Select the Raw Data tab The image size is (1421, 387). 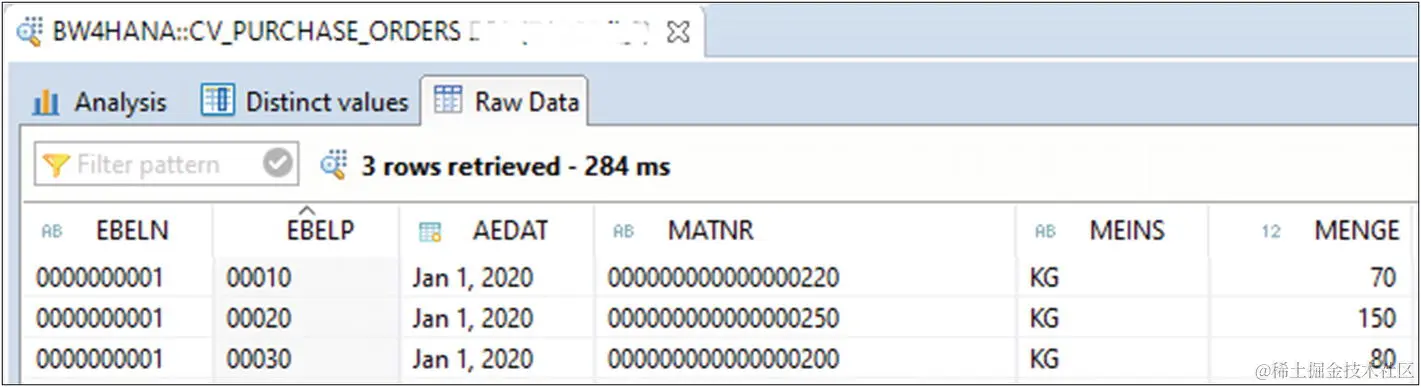[x=505, y=102]
